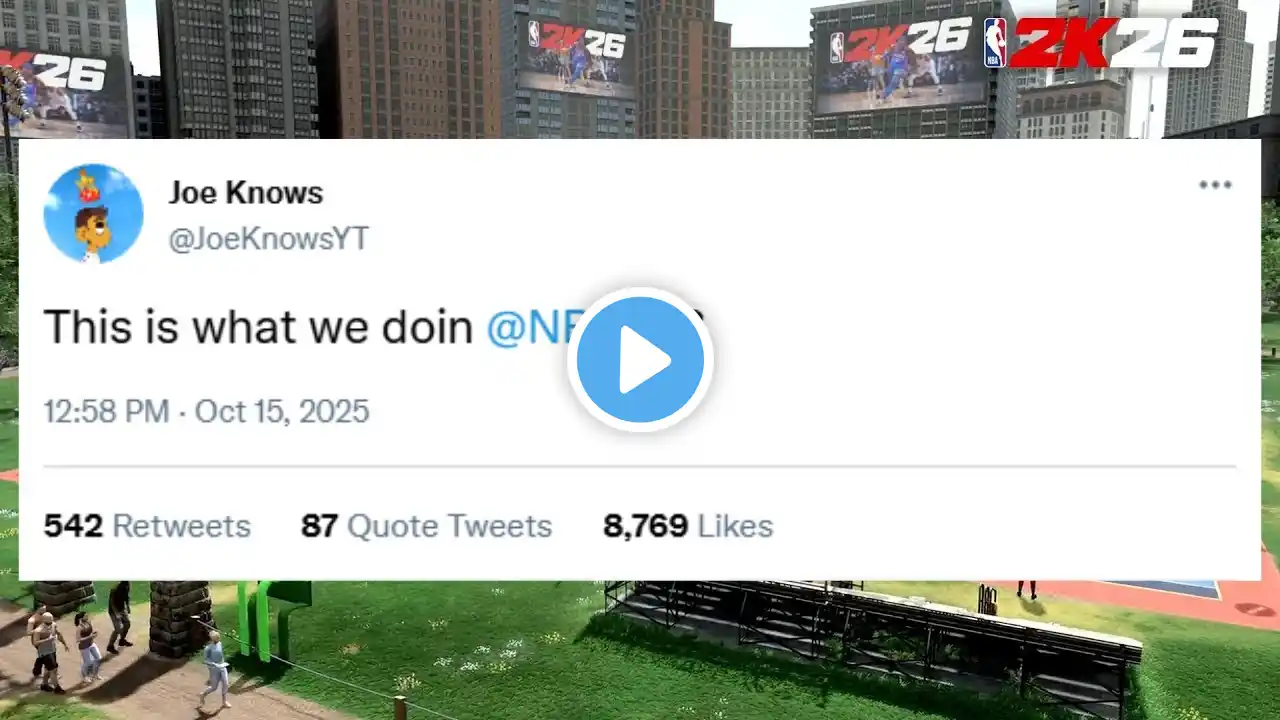Viewport: 1280px width, 720px height.
Task: Click Joe Knows profile avatar picture
Action: coord(94,214)
